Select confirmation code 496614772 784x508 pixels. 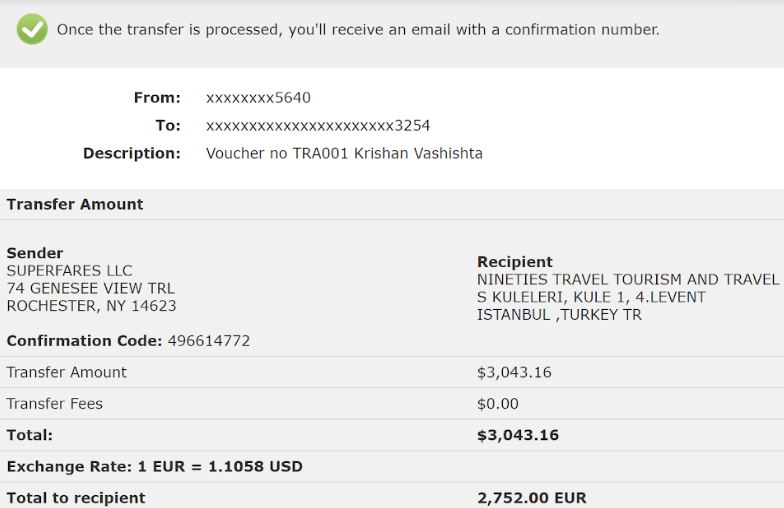[x=209, y=341]
